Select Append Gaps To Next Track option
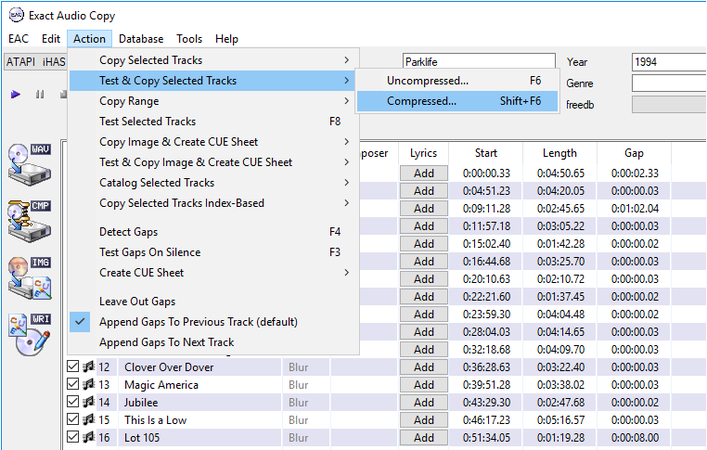Viewport: 707px width, 450px height. [214, 342]
